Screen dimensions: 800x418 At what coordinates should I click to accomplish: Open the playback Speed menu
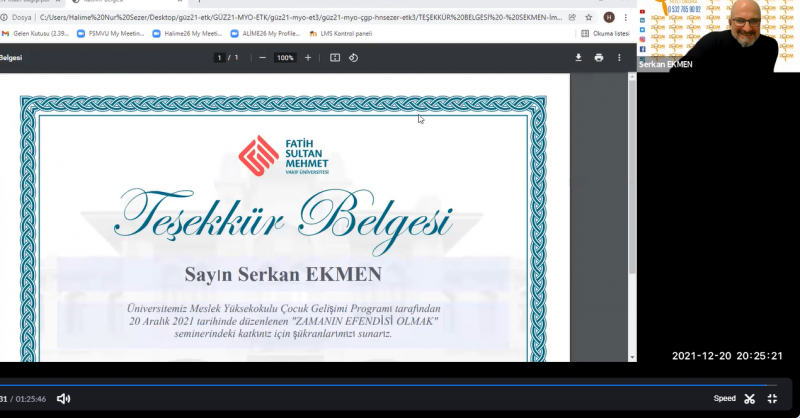(x=724, y=398)
